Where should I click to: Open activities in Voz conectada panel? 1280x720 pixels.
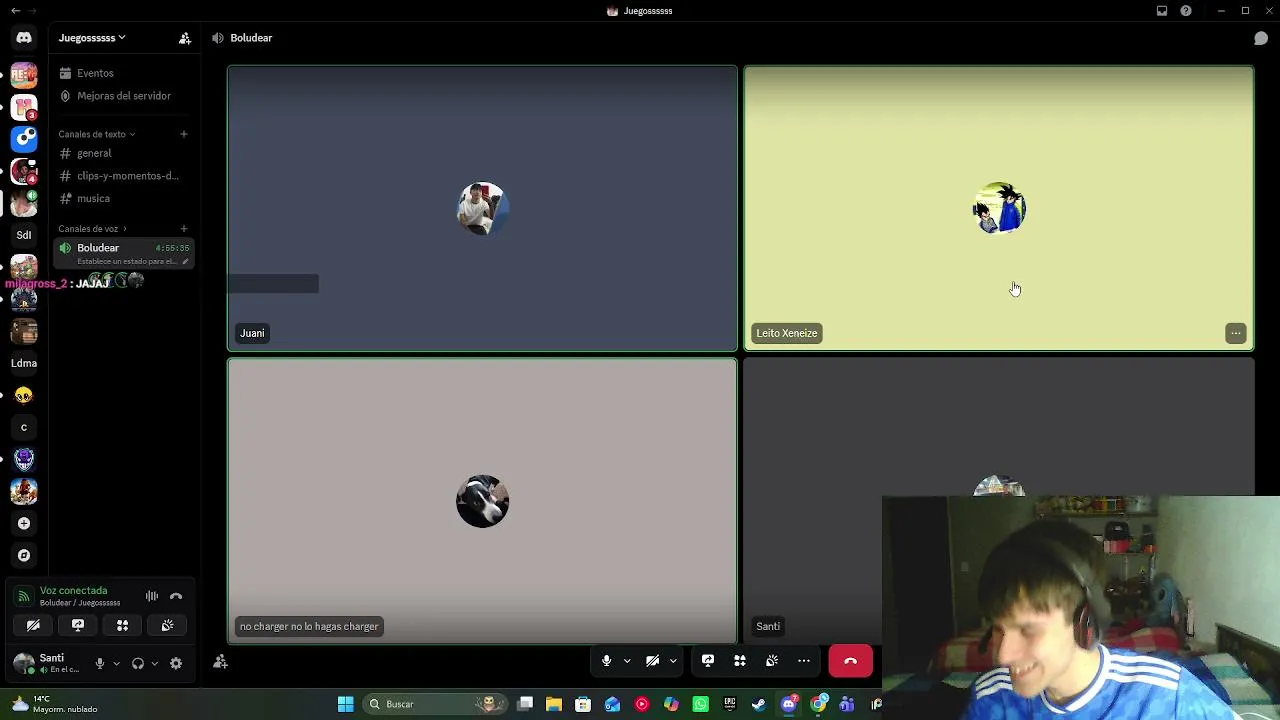123,625
